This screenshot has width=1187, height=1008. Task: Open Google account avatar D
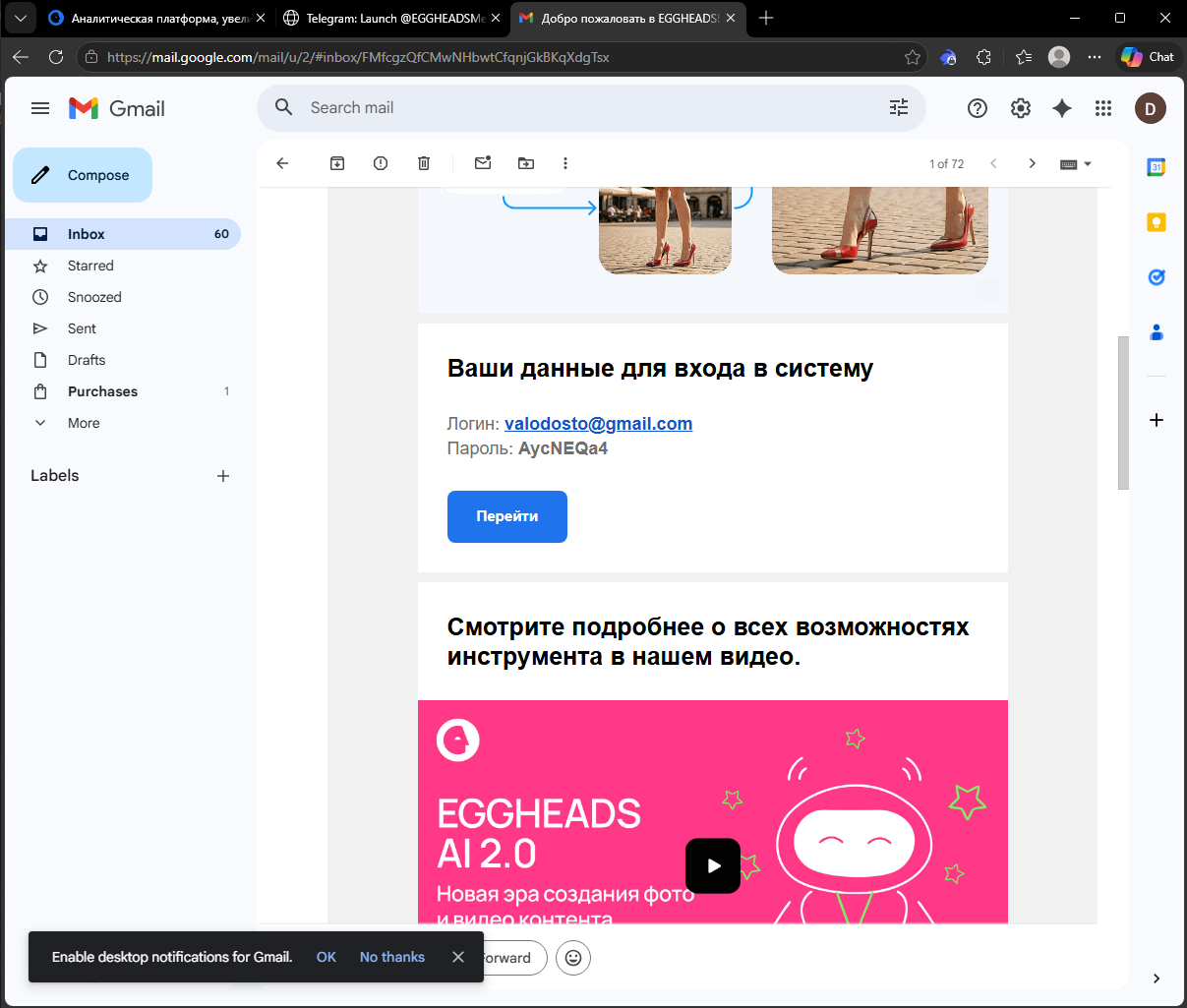point(1151,108)
